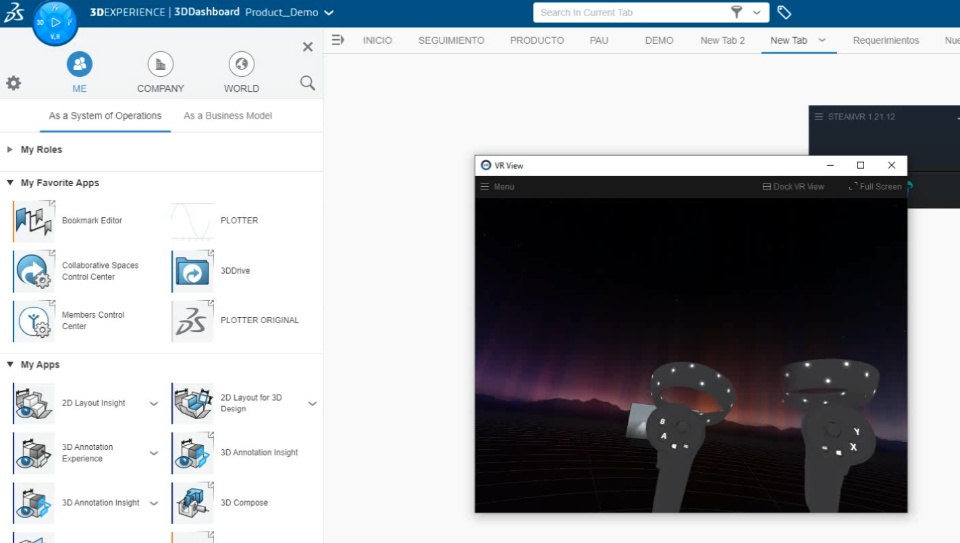
Task: Select the ME quadrant icon
Action: pyautogui.click(x=80, y=64)
